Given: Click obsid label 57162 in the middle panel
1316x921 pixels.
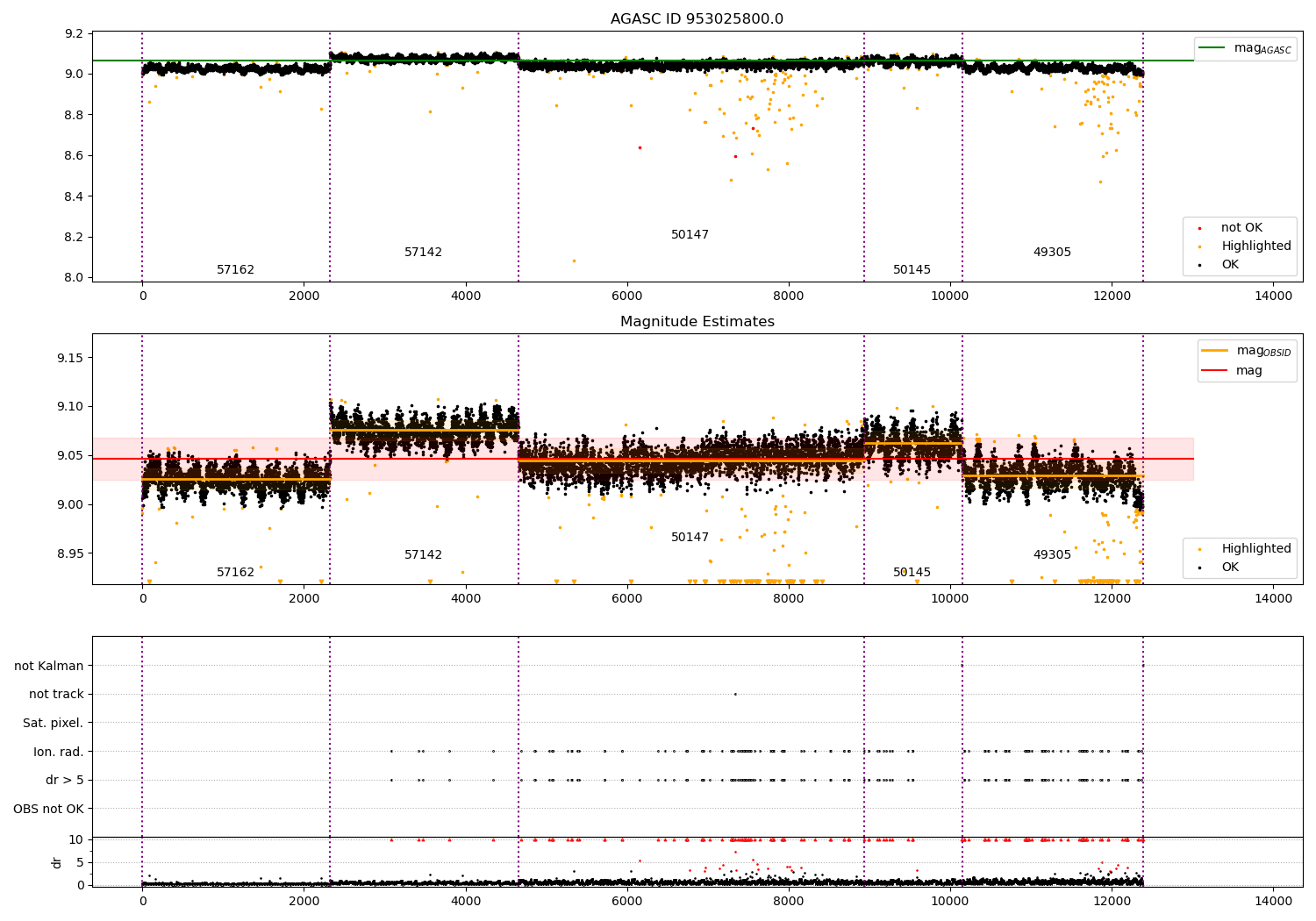Looking at the screenshot, I should [235, 573].
